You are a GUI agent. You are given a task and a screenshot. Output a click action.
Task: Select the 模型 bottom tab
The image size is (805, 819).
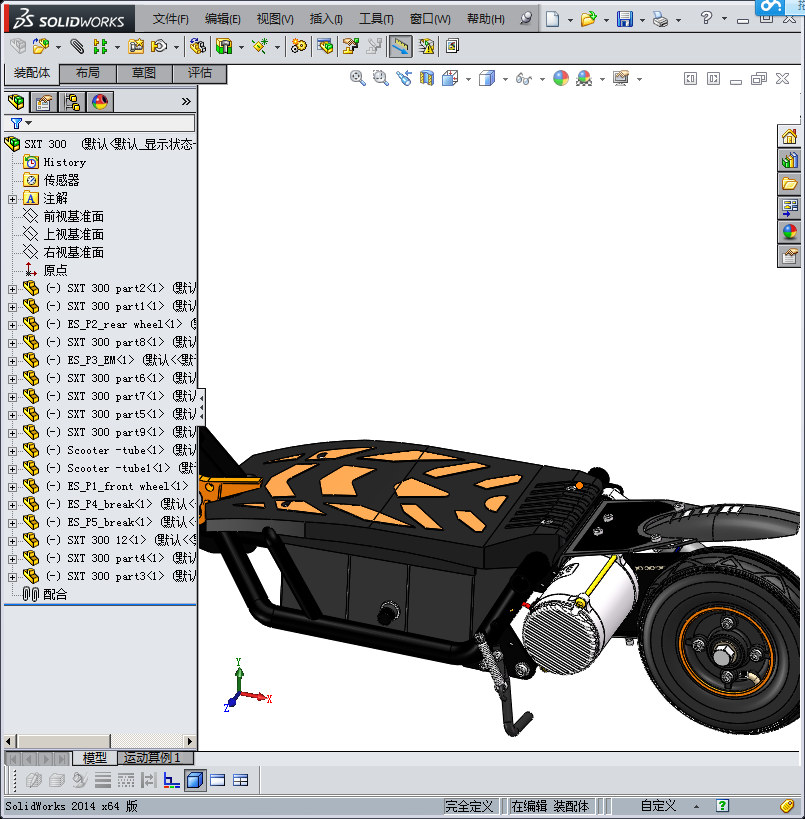coord(95,757)
